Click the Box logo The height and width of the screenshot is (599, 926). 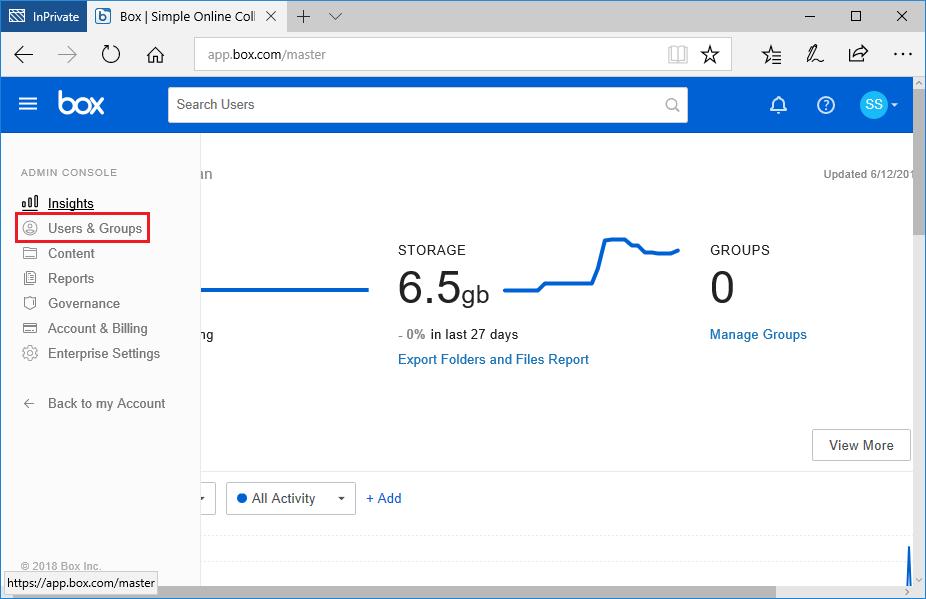point(81,103)
